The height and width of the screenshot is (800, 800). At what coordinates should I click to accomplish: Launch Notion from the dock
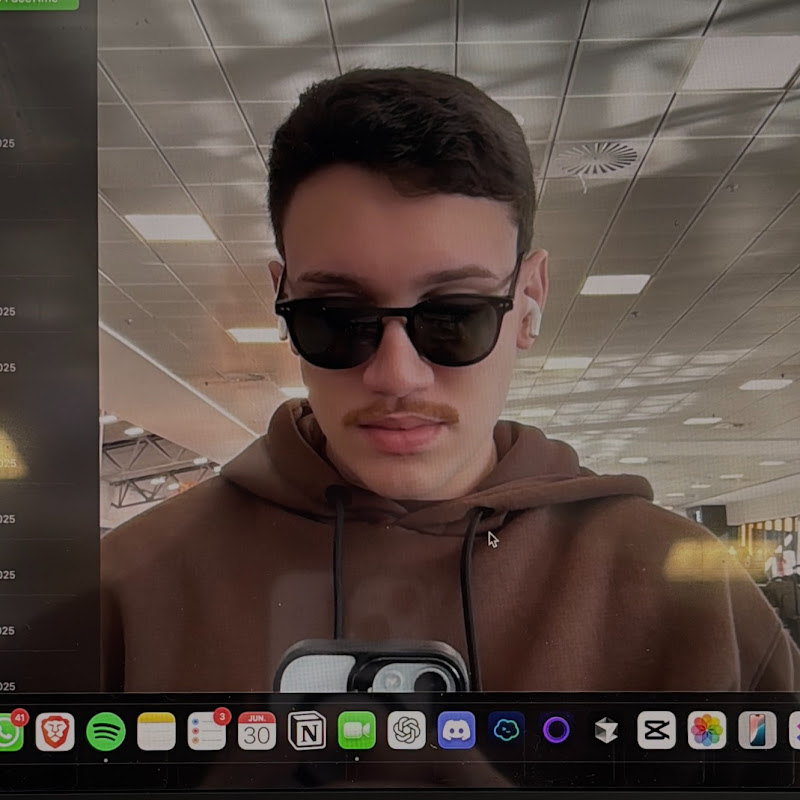tap(307, 731)
